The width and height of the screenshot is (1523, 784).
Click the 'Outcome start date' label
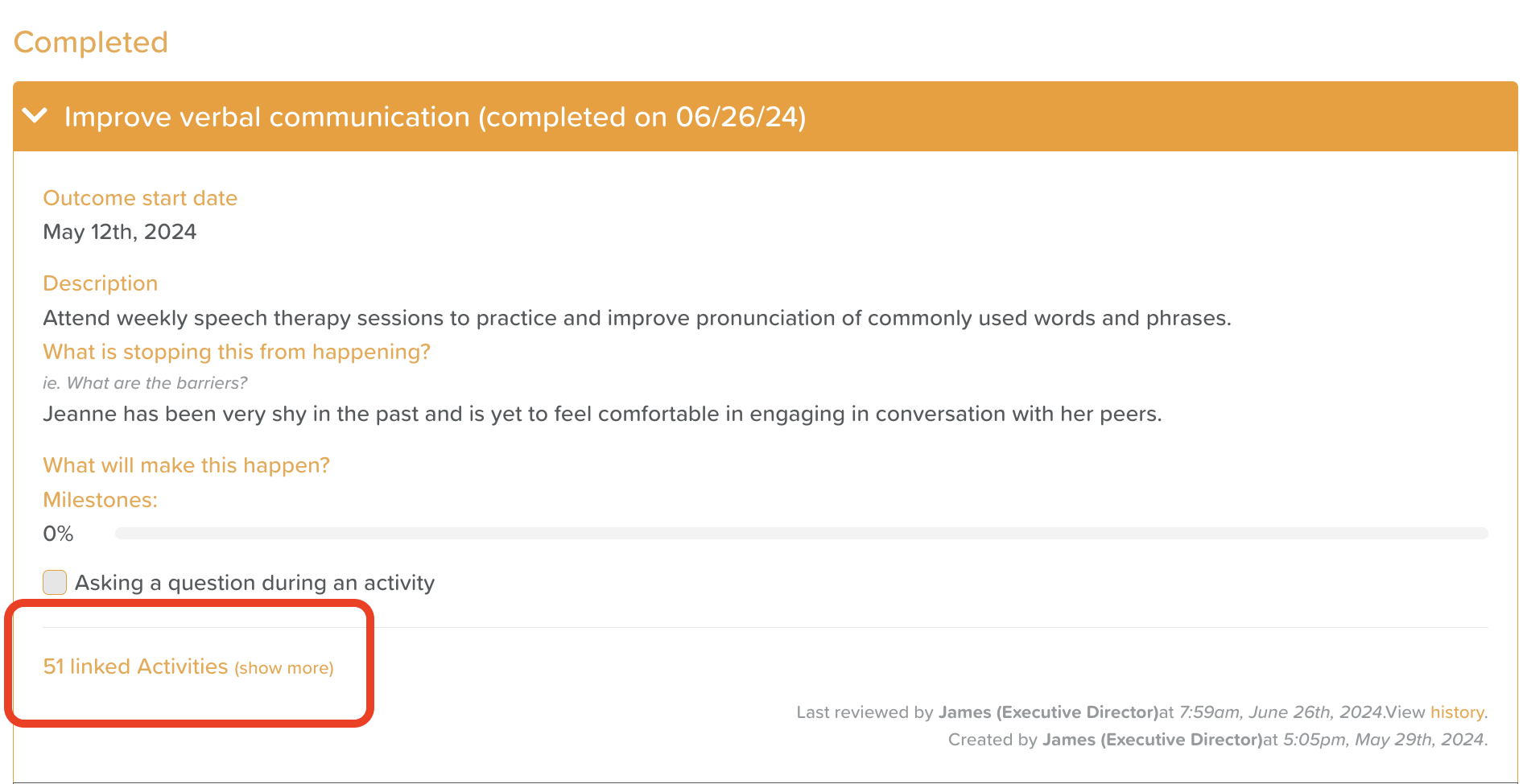[x=140, y=198]
